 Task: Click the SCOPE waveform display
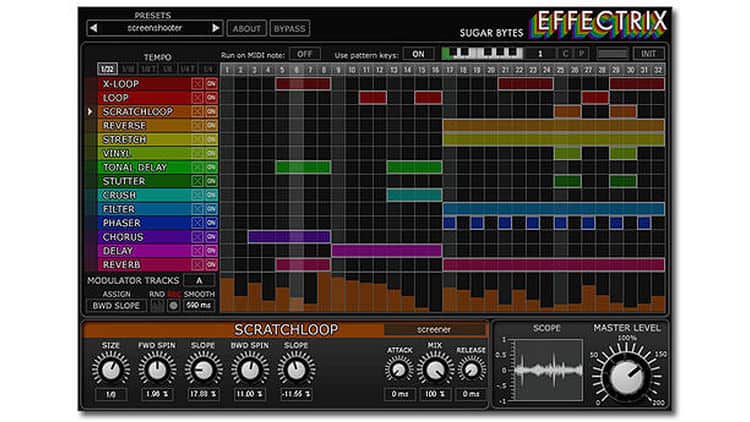coord(548,370)
